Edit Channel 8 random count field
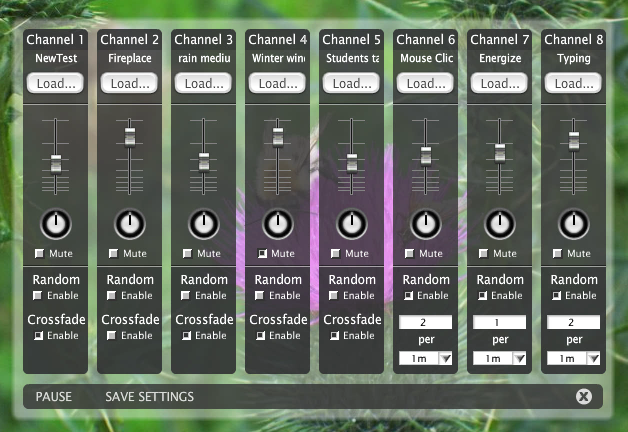Screen dimensions: 628x432 pyautogui.click(x=574, y=322)
